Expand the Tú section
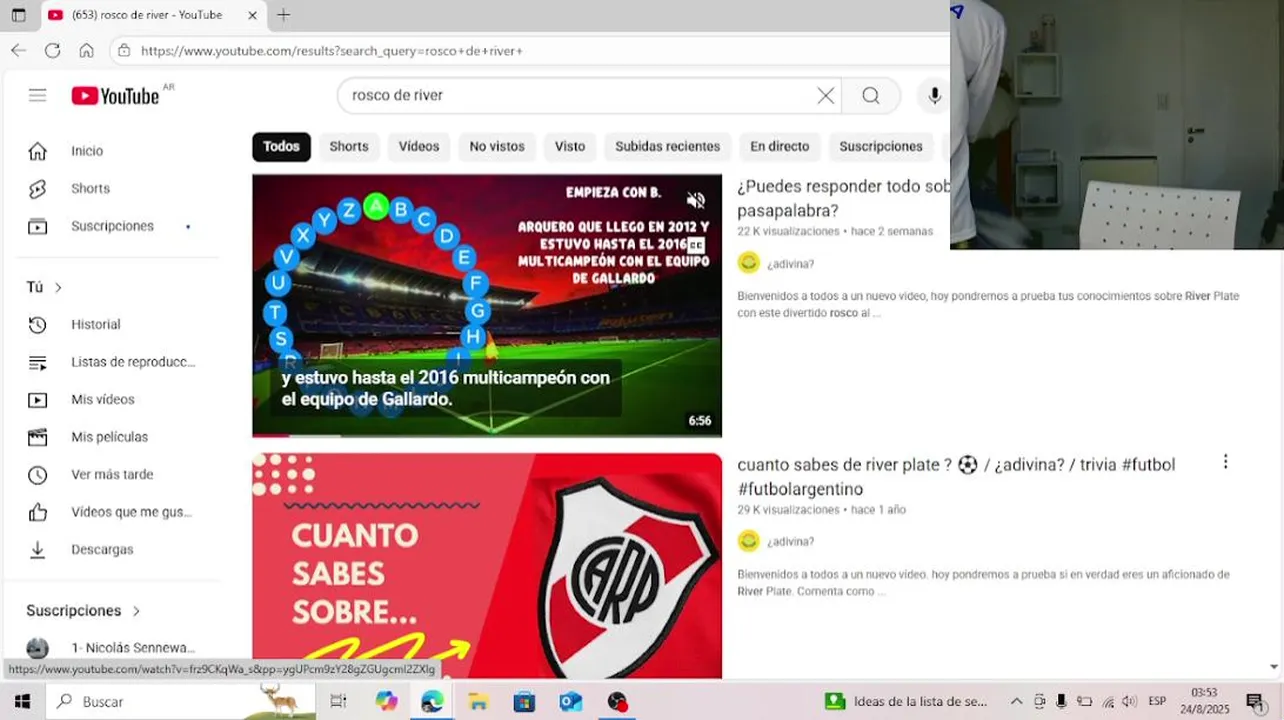Image resolution: width=1284 pixels, height=720 pixels. [x=45, y=287]
